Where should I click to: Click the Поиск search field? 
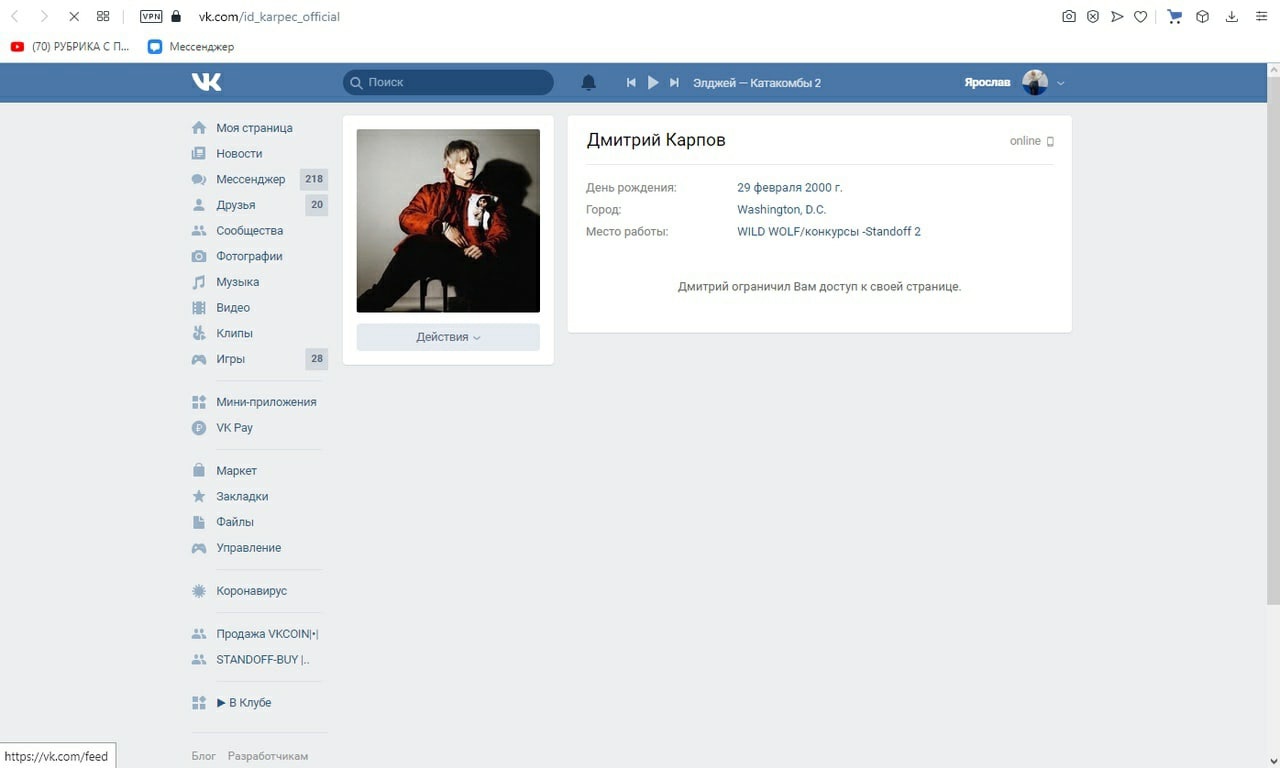[448, 82]
